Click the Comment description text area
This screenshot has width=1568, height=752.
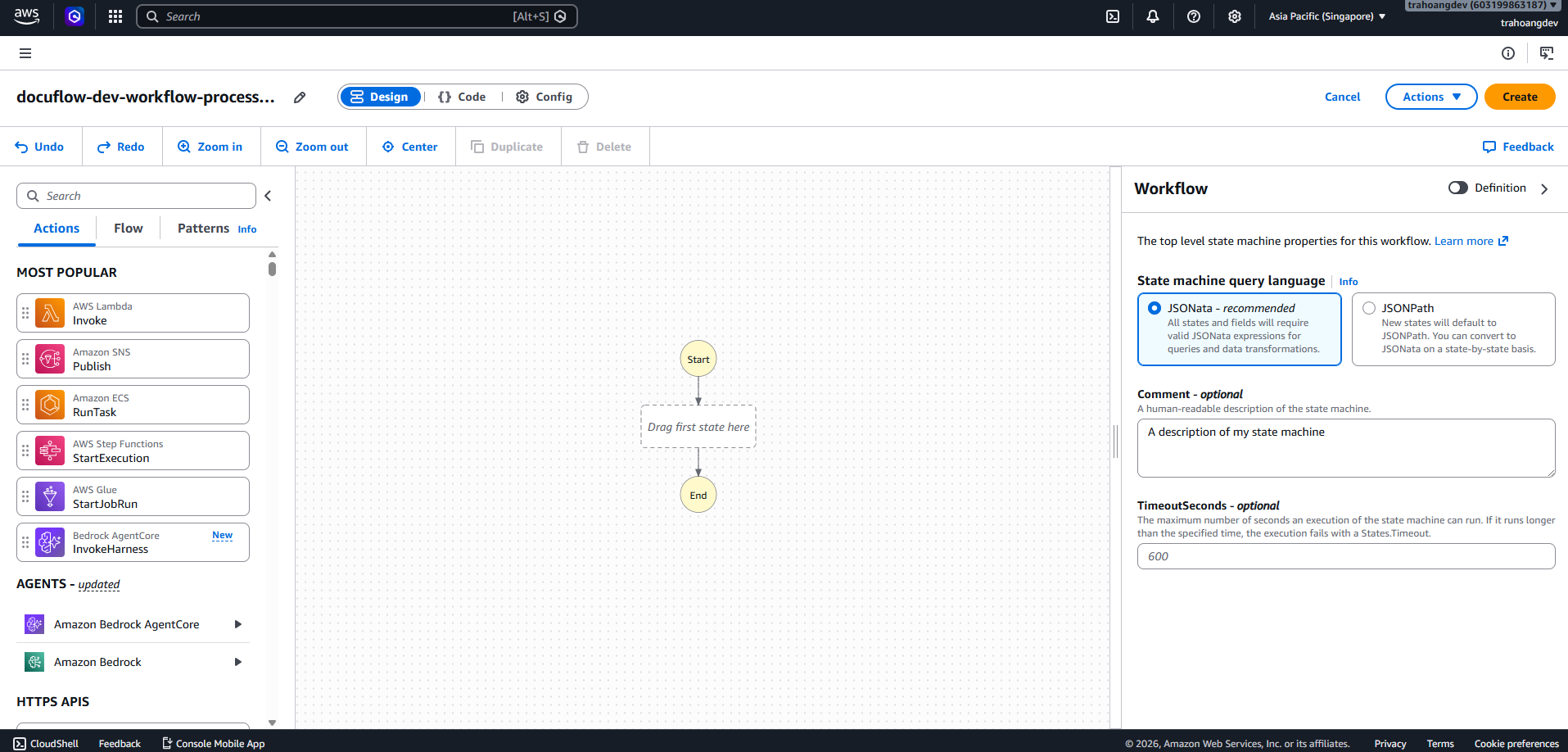(x=1346, y=448)
